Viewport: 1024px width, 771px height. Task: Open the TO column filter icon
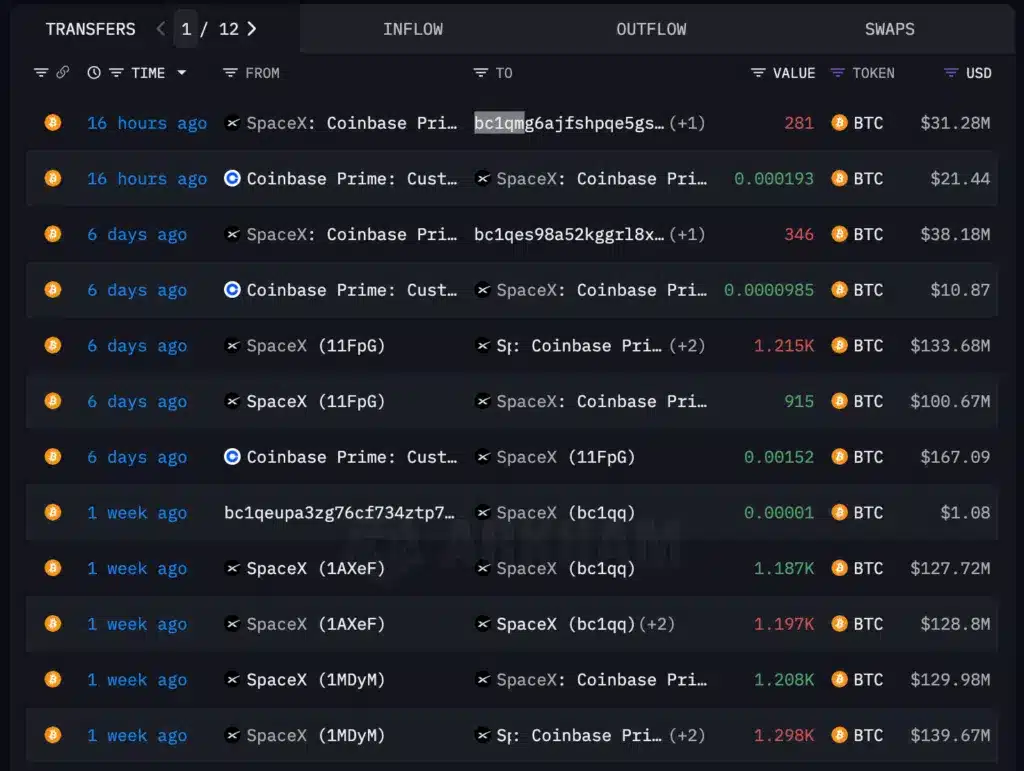point(481,73)
